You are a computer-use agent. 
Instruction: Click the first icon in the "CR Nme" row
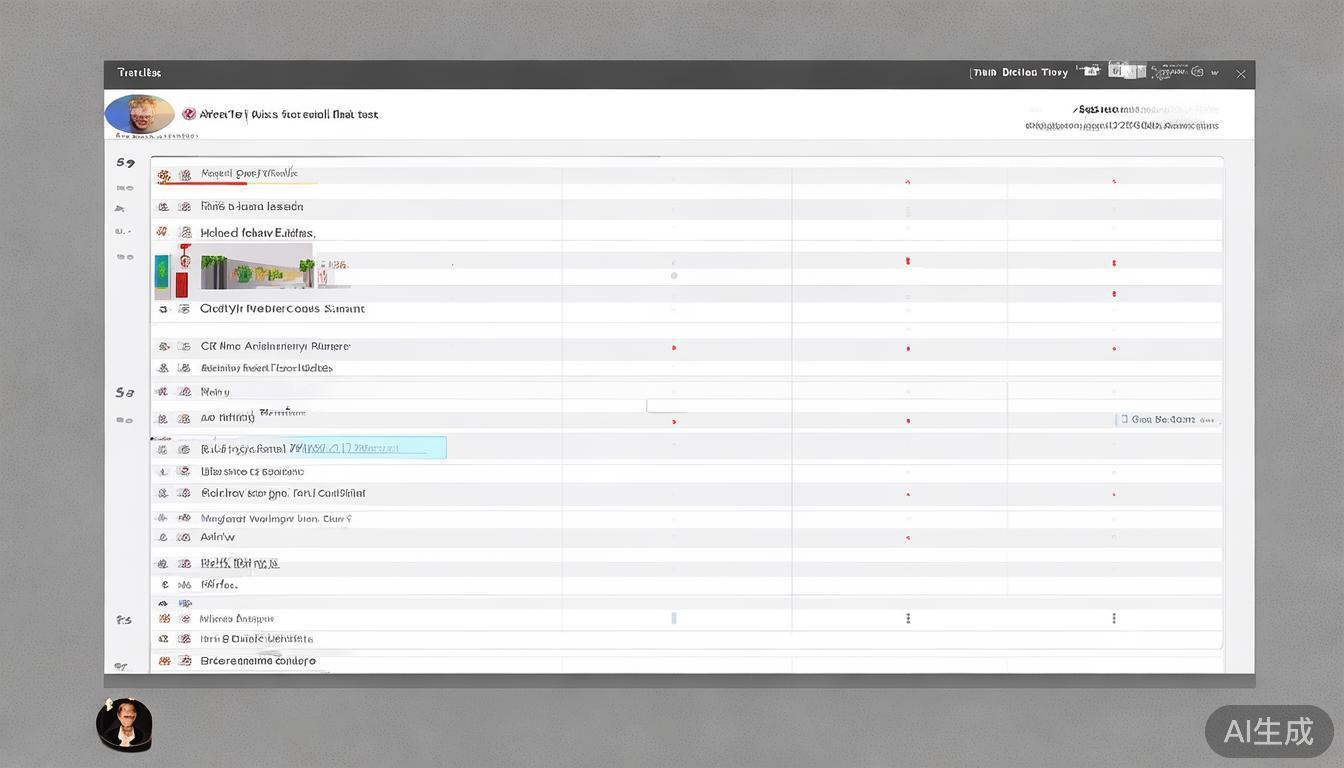(163, 346)
